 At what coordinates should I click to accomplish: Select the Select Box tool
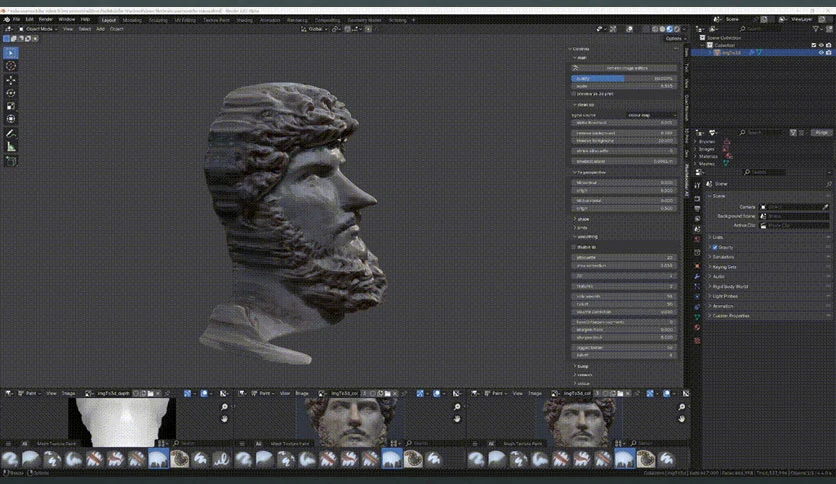coord(11,53)
